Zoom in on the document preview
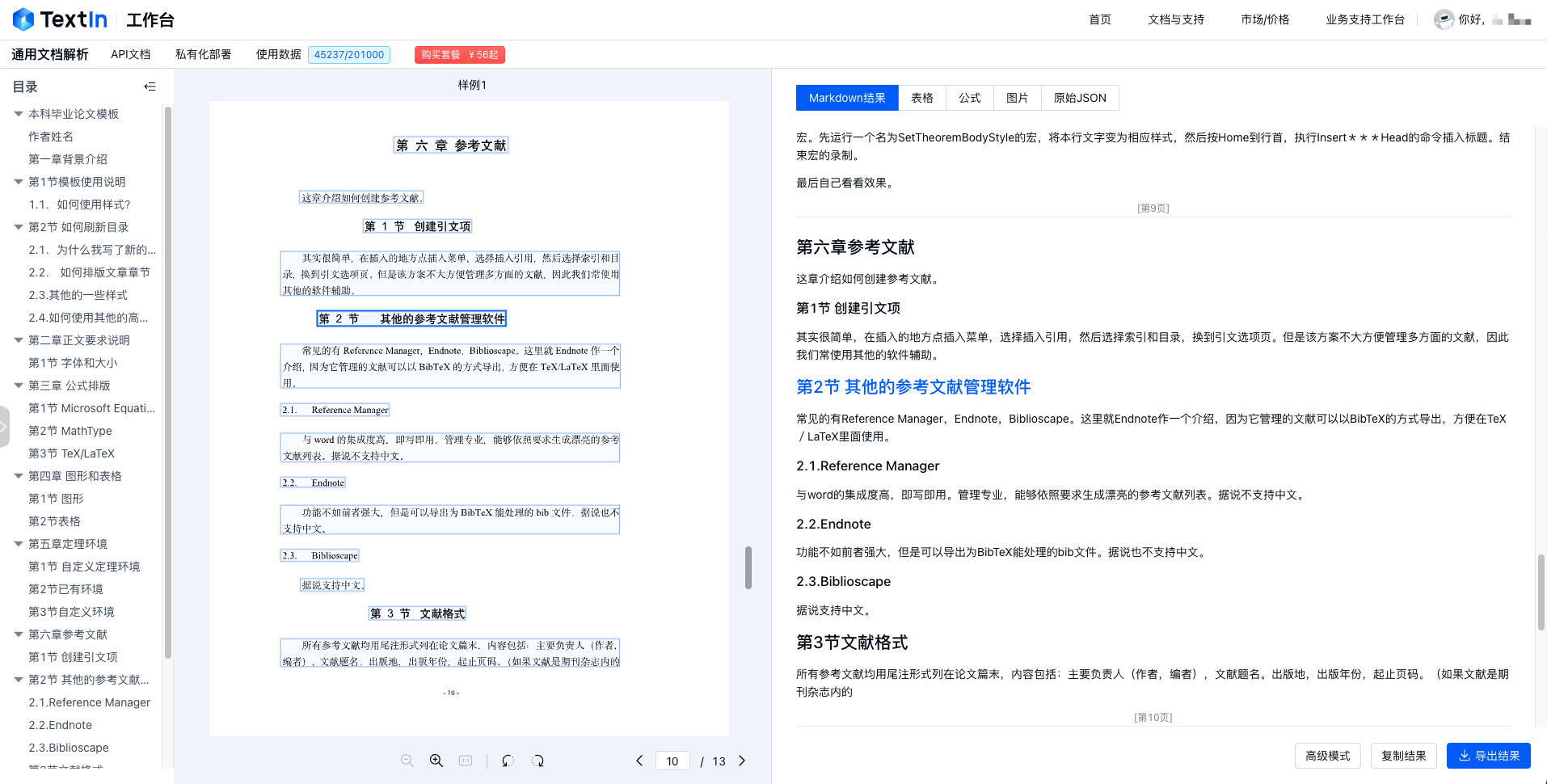Screen dimensions: 1547x784 coord(436,761)
